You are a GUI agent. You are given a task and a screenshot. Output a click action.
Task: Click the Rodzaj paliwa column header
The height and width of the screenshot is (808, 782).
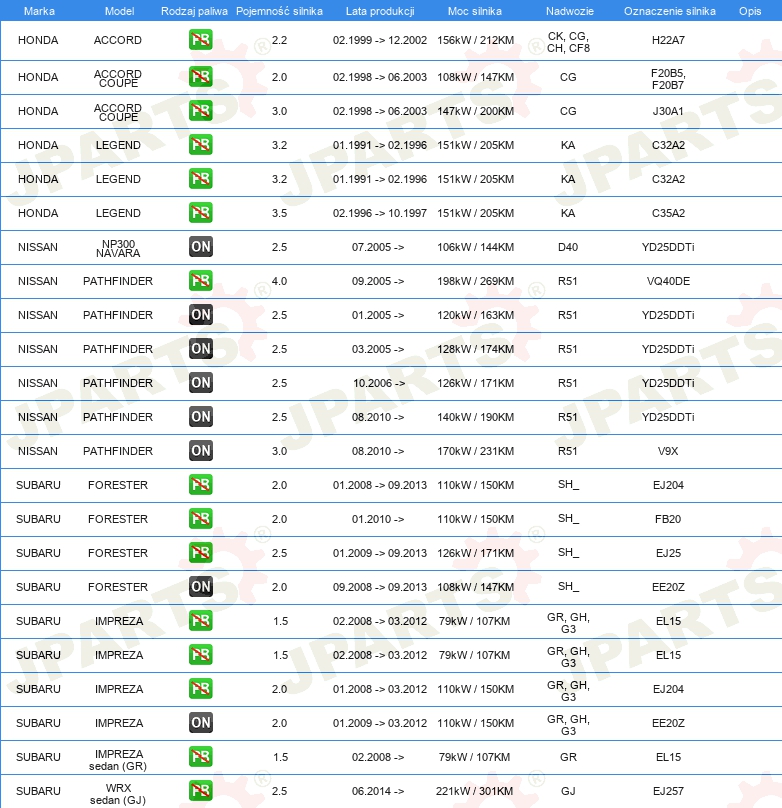pyautogui.click(x=194, y=11)
